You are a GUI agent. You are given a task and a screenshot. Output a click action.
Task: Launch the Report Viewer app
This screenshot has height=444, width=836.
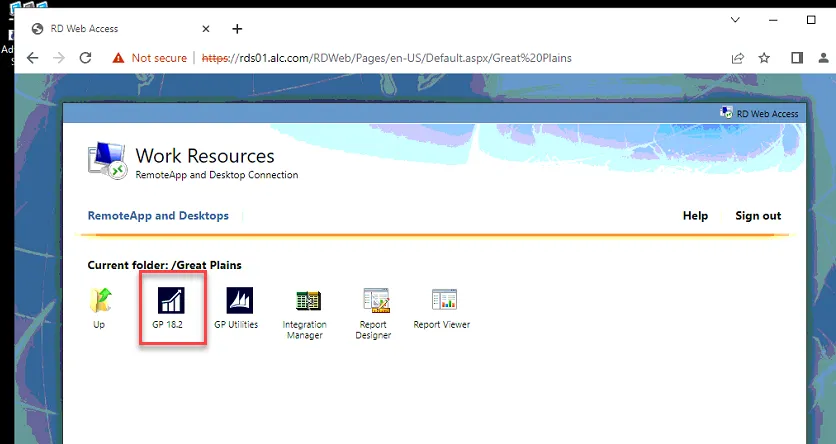444,300
